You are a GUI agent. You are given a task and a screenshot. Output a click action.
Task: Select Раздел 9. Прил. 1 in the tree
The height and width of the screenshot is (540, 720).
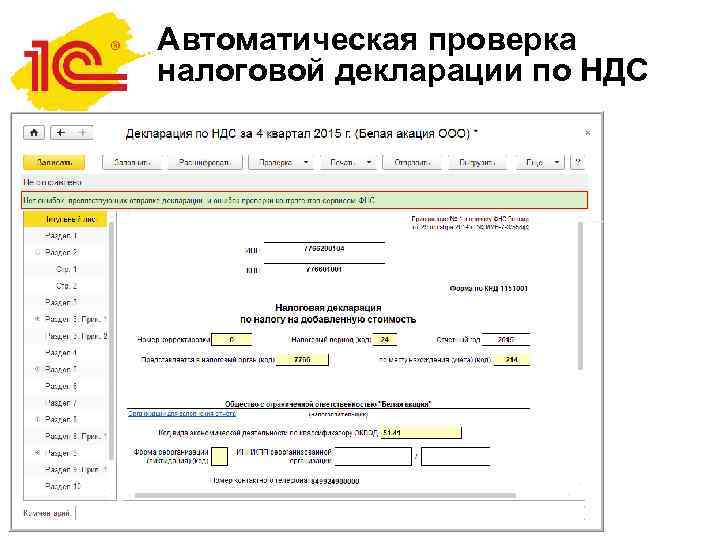[x=76, y=469]
